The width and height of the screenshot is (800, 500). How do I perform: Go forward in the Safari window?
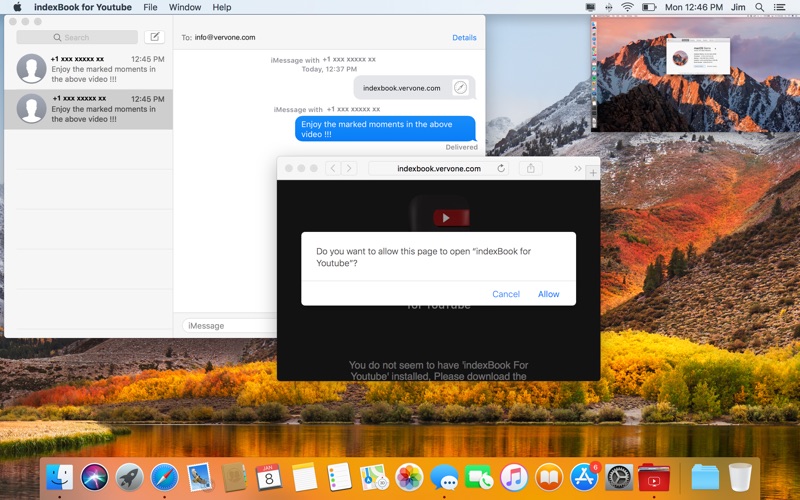349,168
